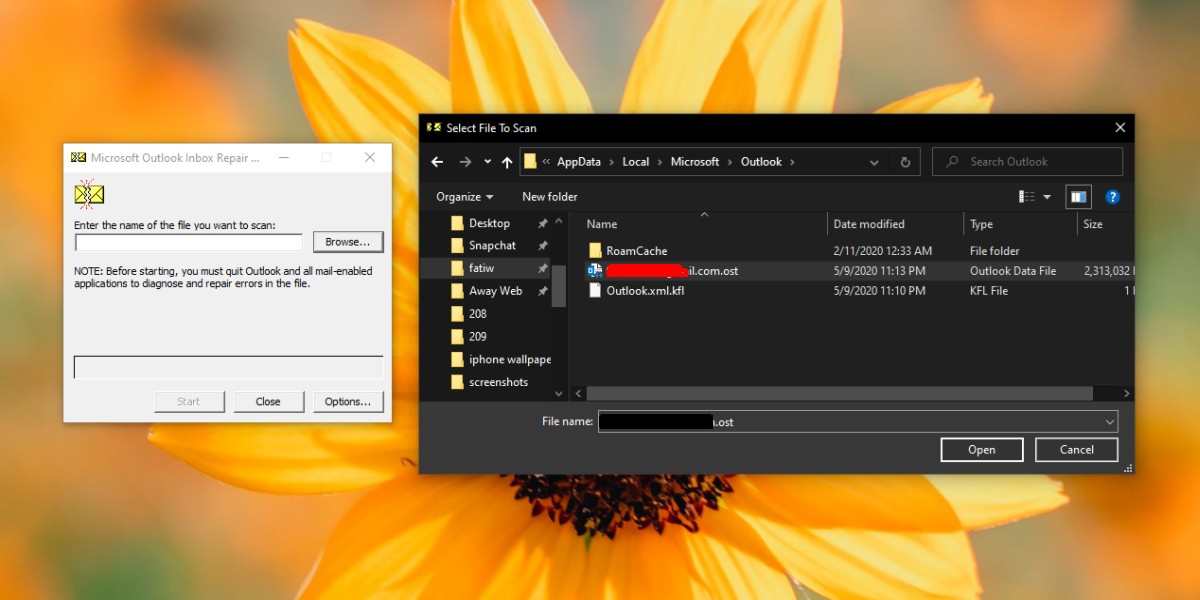The image size is (1200, 600).
Task: Click the Open button
Action: 982,450
